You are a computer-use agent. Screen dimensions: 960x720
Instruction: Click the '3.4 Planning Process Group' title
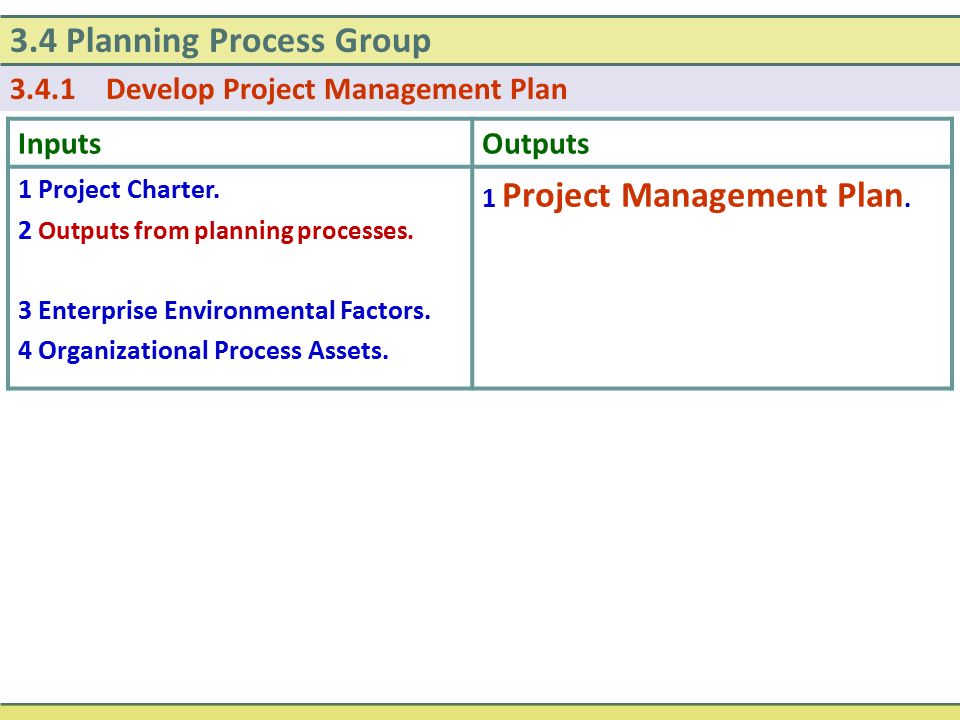220,41
